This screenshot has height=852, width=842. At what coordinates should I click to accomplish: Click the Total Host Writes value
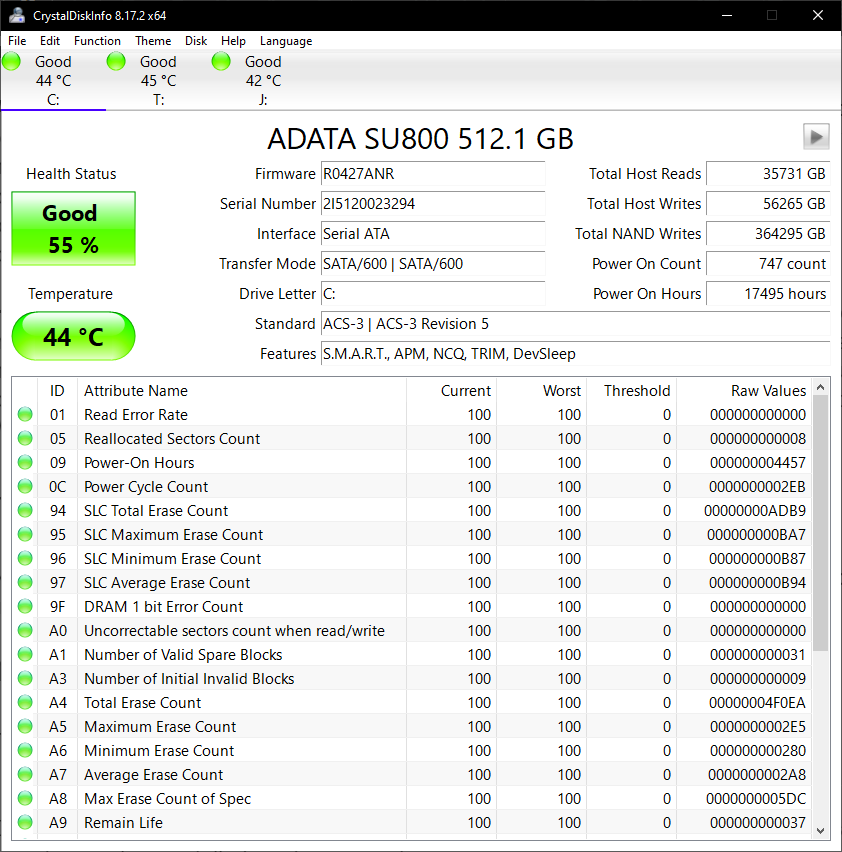(768, 204)
